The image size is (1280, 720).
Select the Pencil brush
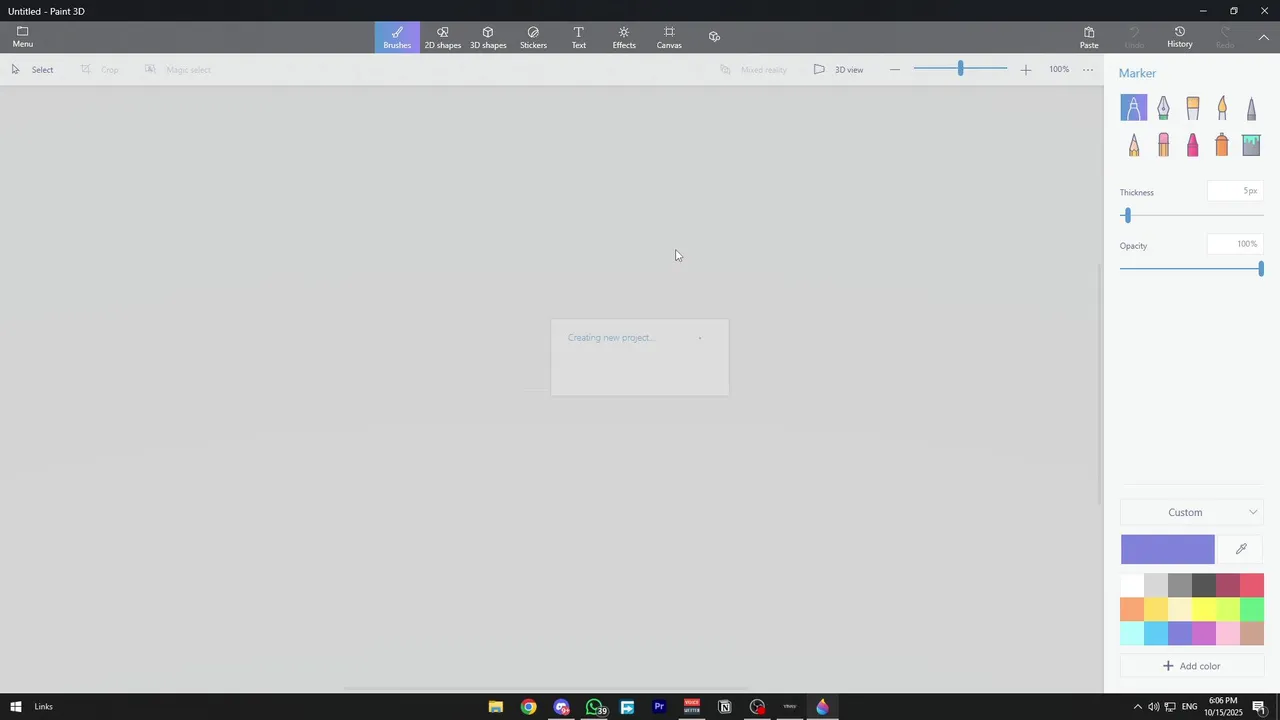[x=1134, y=145]
